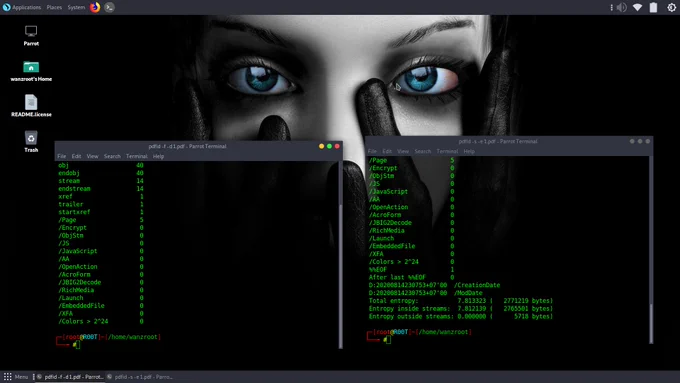
Task: Click '/CreationDate' text in right terminal
Action: [477, 285]
